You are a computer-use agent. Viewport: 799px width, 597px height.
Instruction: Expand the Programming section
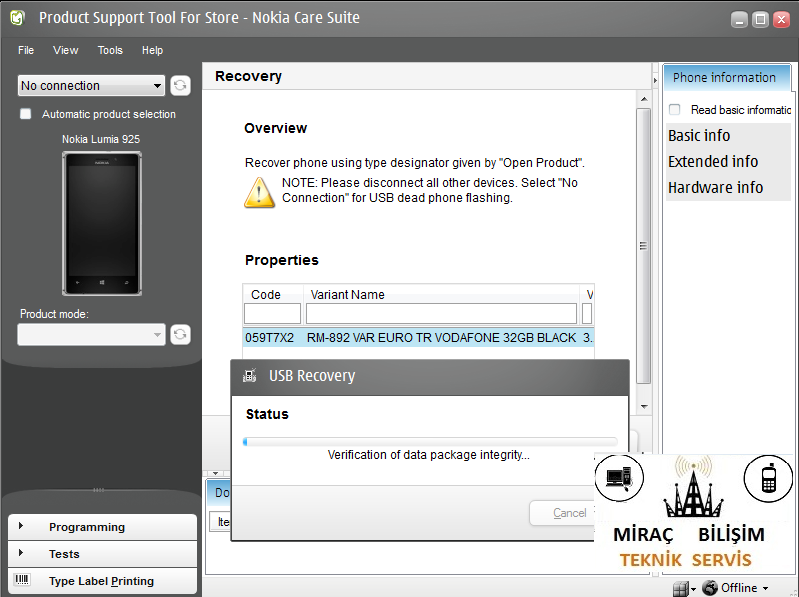pyautogui.click(x=102, y=527)
